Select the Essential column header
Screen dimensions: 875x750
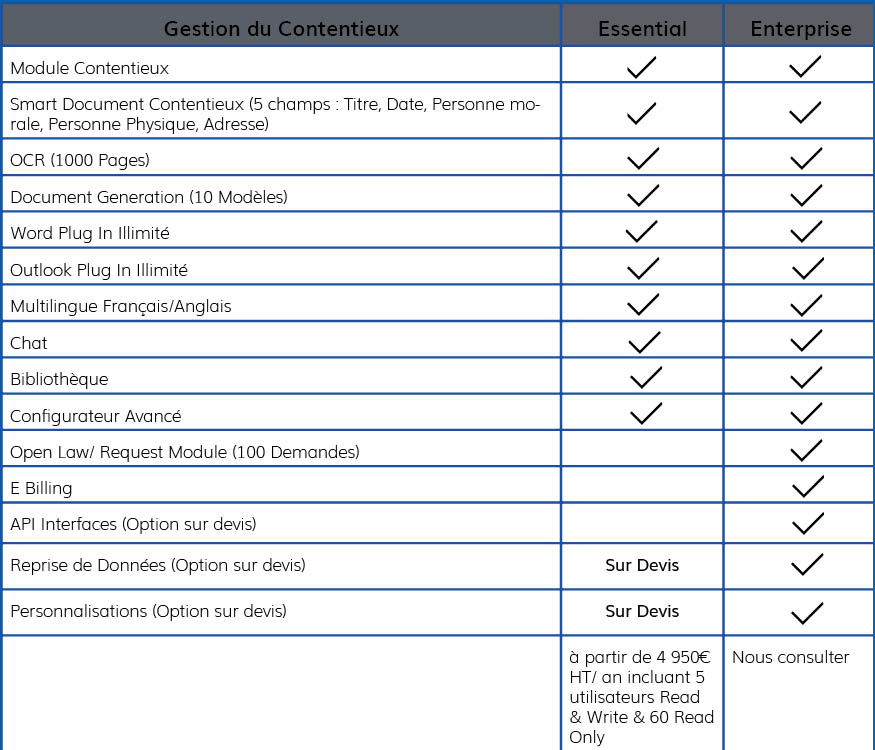(642, 28)
